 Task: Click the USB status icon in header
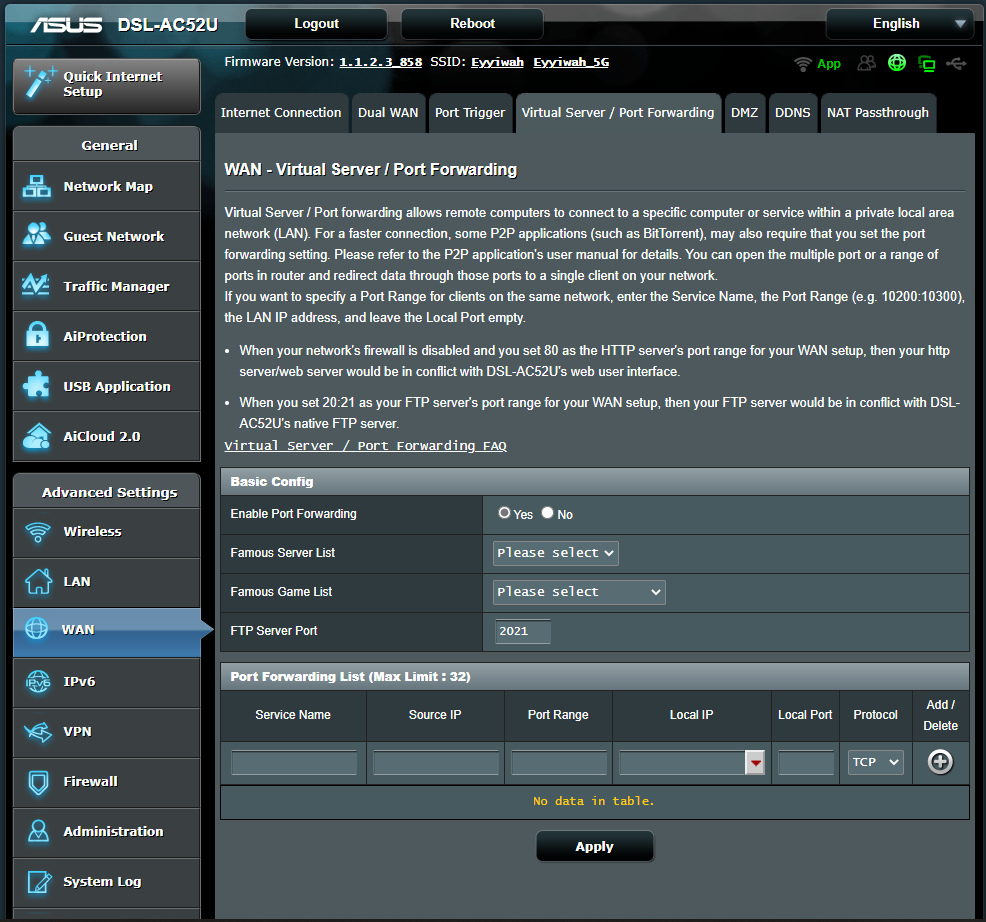click(x=957, y=64)
